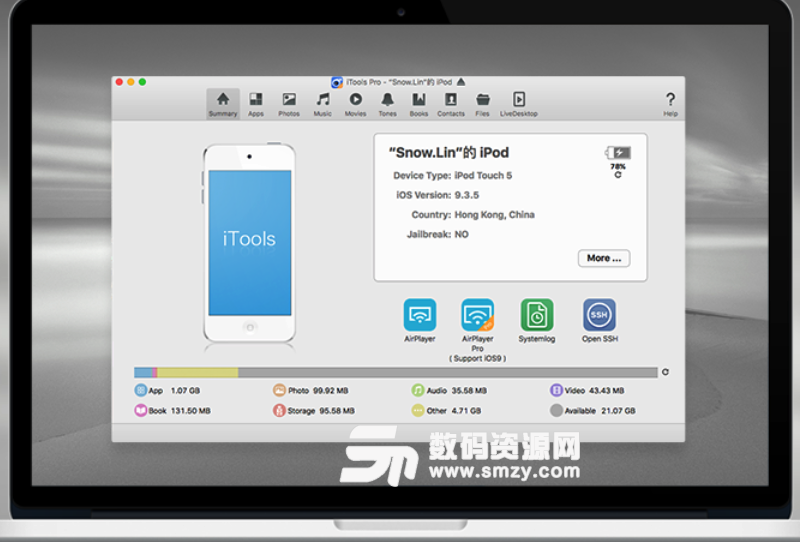Viewport: 800px width, 542px height.
Task: Click the 78% battery percentage
Action: [618, 166]
